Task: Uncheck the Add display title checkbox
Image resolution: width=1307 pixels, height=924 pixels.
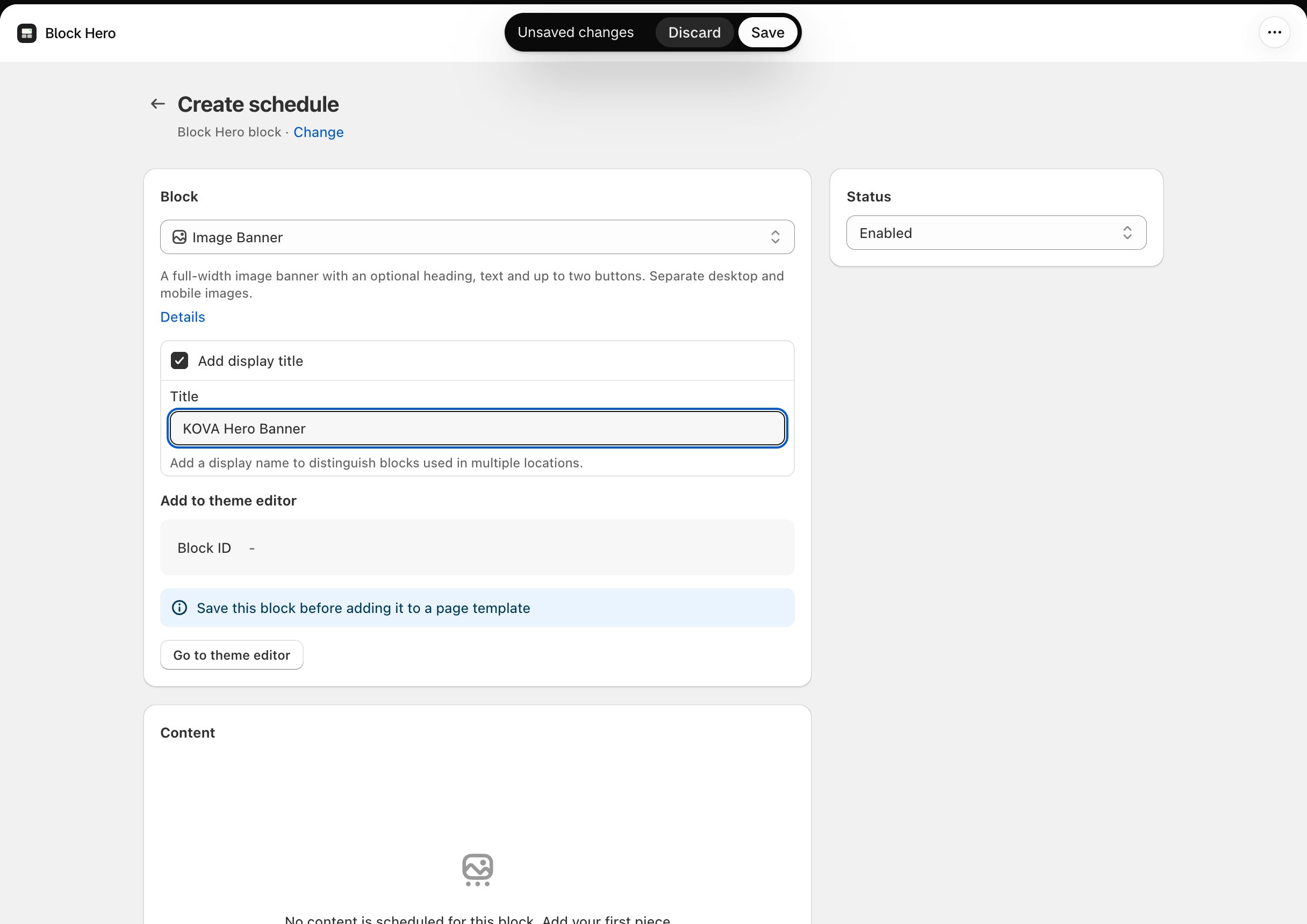Action: tap(179, 360)
